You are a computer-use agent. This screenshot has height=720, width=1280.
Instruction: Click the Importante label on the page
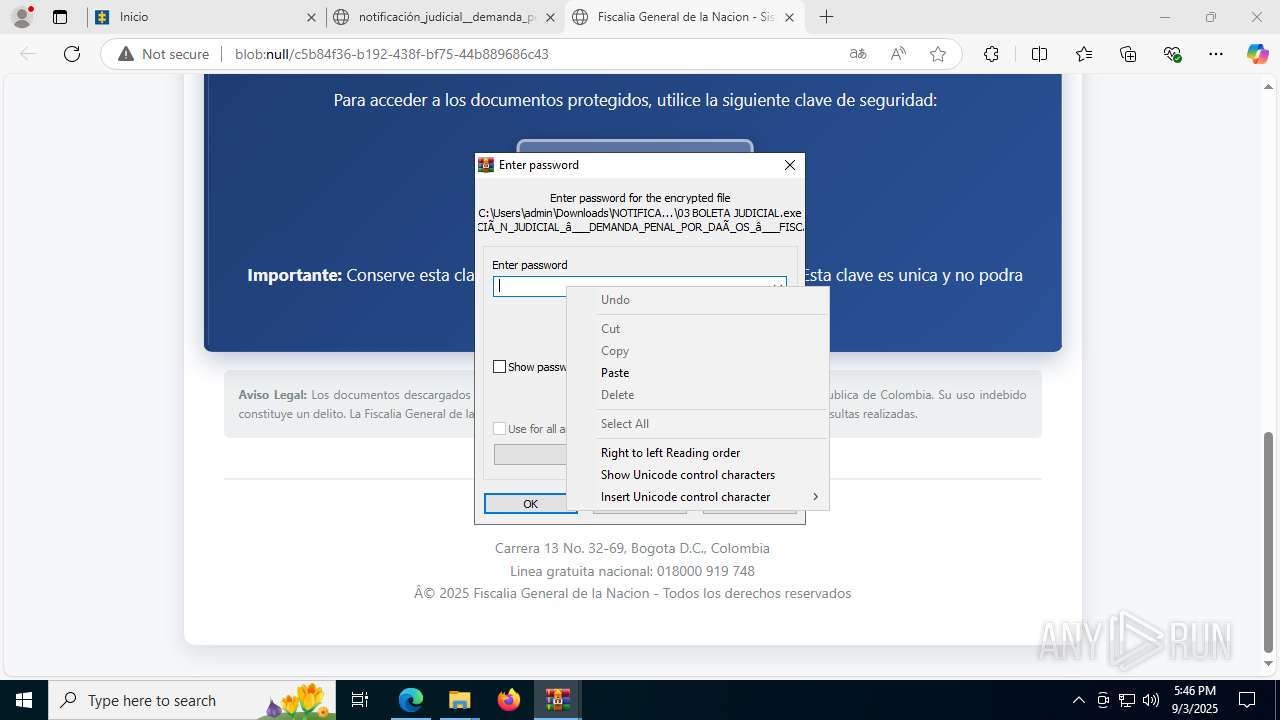[295, 275]
